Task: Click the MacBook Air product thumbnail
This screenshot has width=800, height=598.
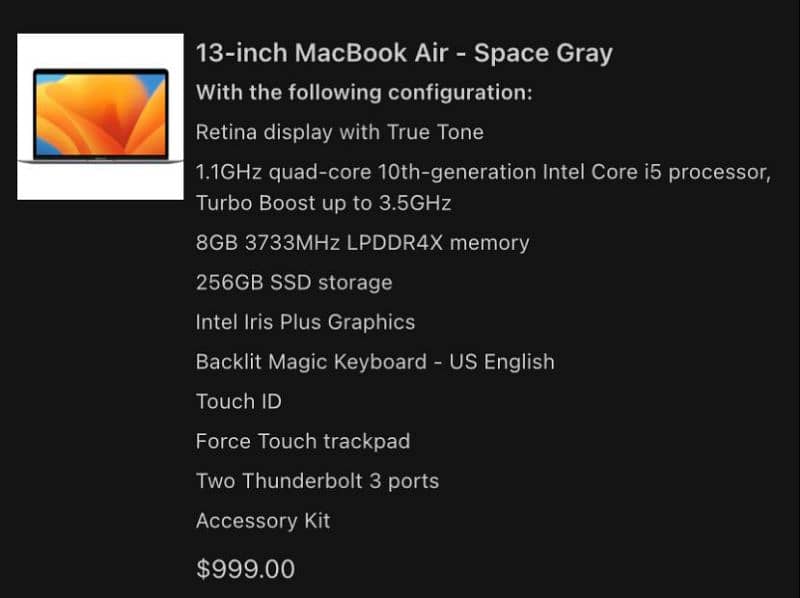Action: tap(100, 117)
